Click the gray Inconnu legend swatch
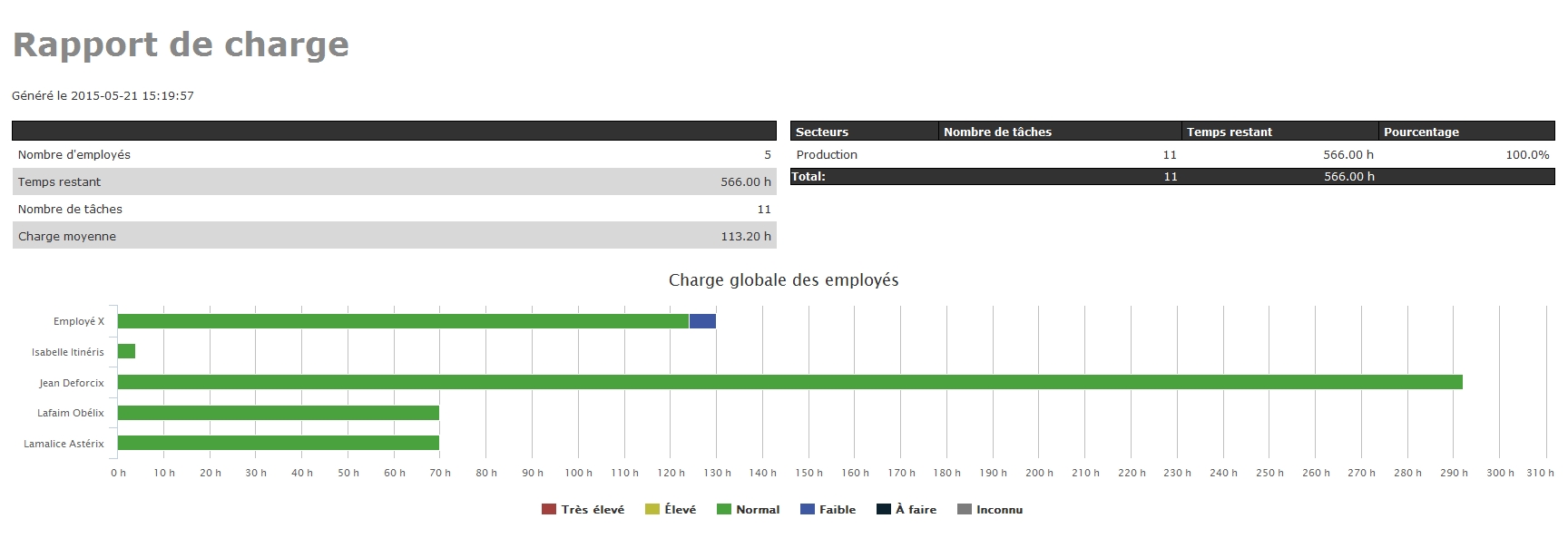The height and width of the screenshot is (548, 1568). pos(964,510)
